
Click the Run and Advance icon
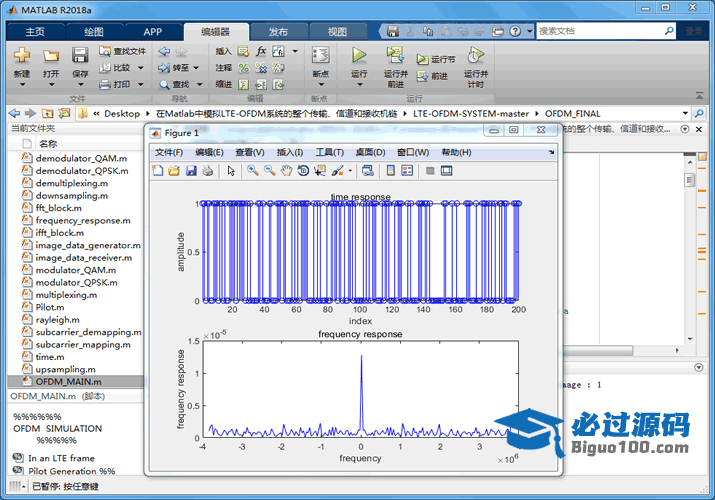pos(395,55)
